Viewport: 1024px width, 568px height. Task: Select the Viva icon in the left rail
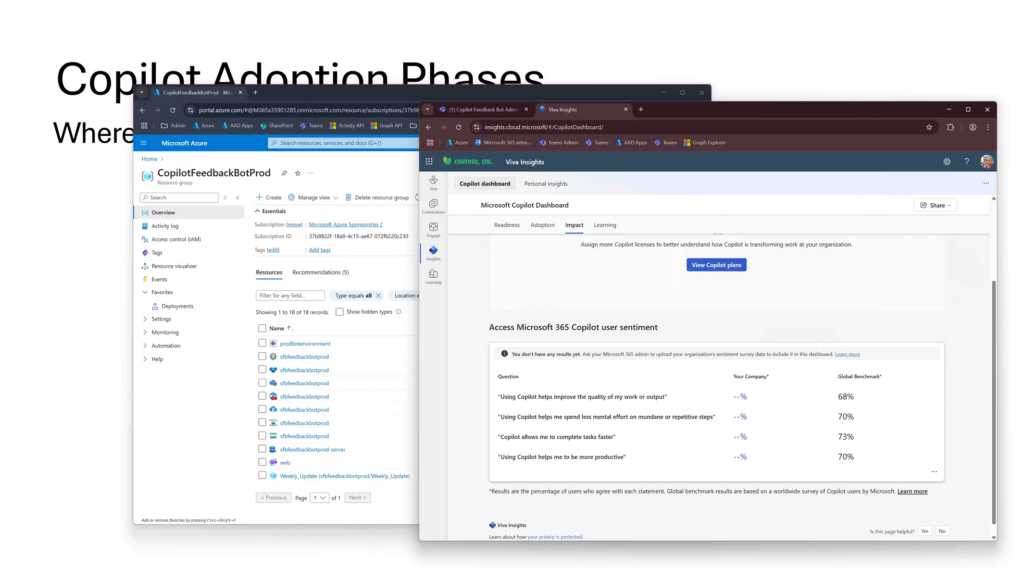433,183
